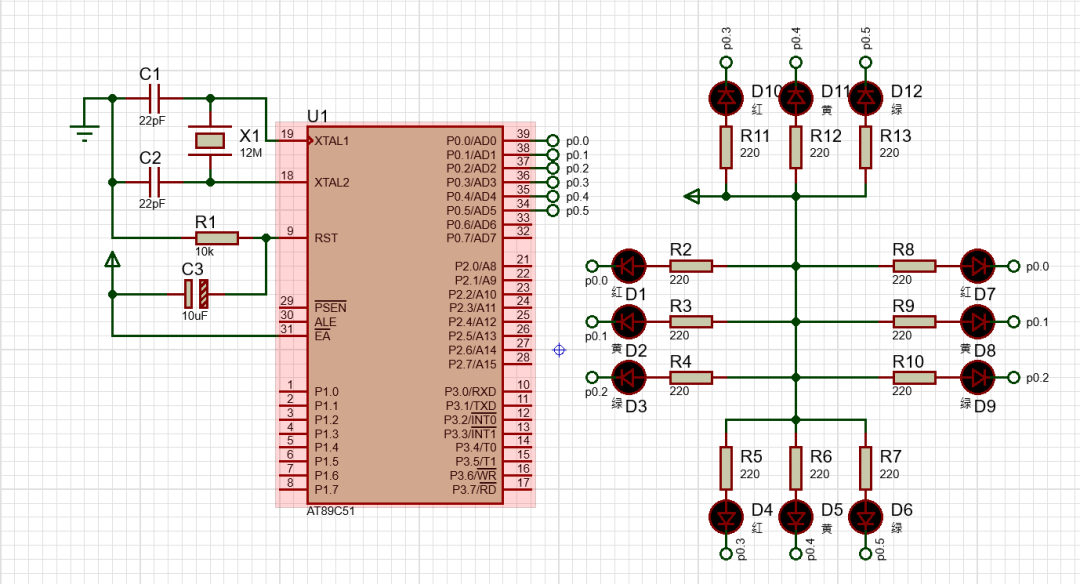1080x584 pixels.
Task: Click terminal p0.2 at pin 37
Action: tap(552, 169)
